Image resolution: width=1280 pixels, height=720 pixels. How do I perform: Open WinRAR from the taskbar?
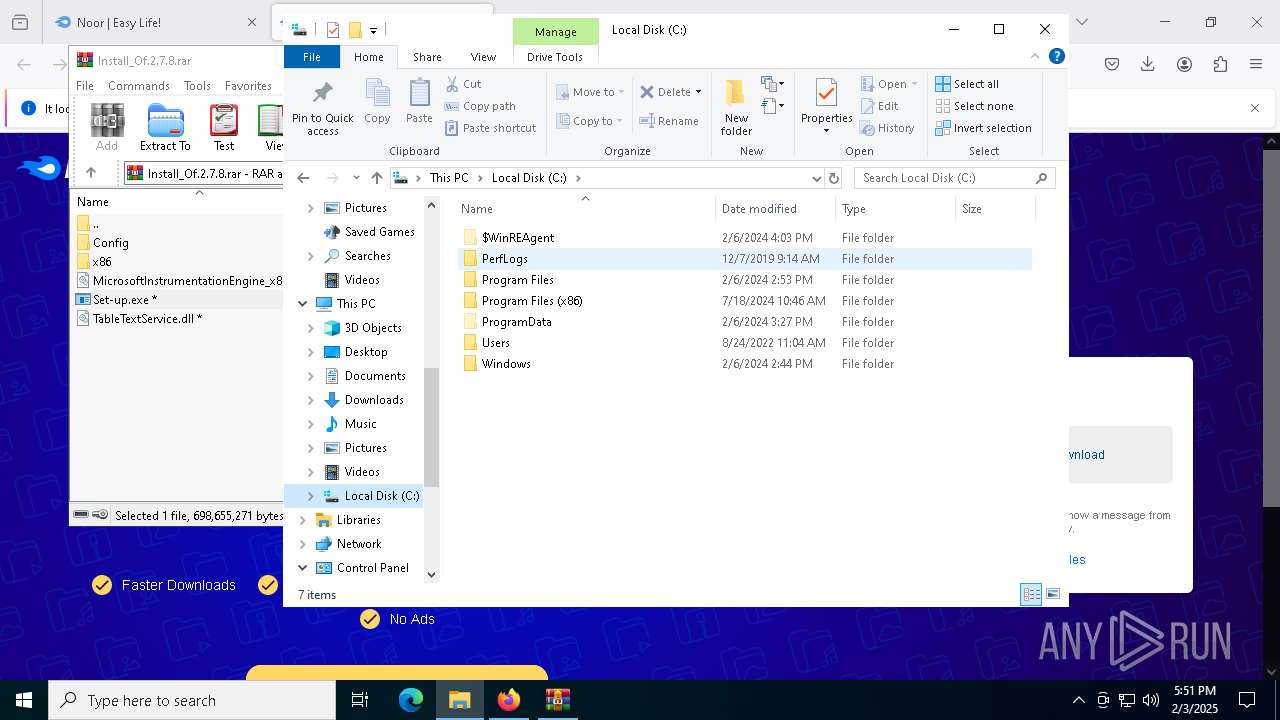(x=557, y=700)
